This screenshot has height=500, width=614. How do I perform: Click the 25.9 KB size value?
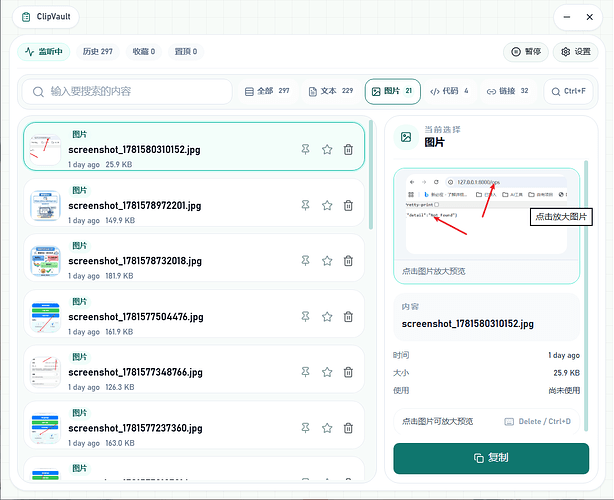pos(566,373)
